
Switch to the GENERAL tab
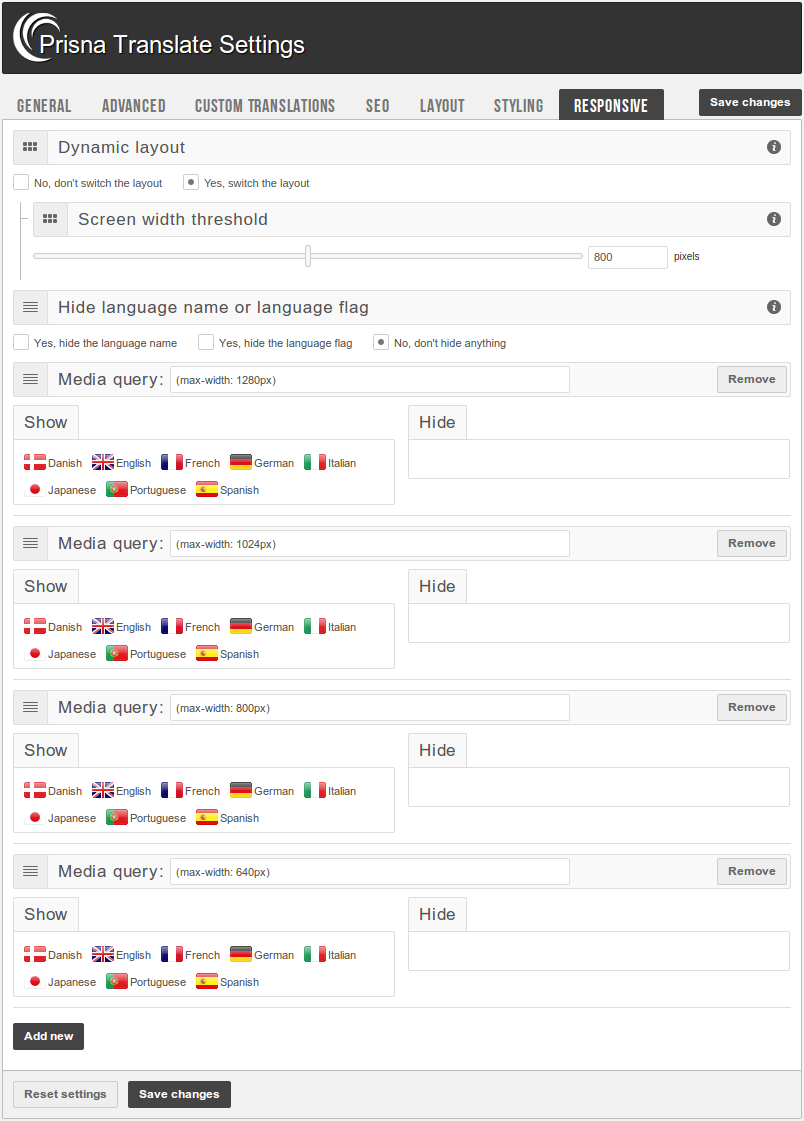coord(44,105)
